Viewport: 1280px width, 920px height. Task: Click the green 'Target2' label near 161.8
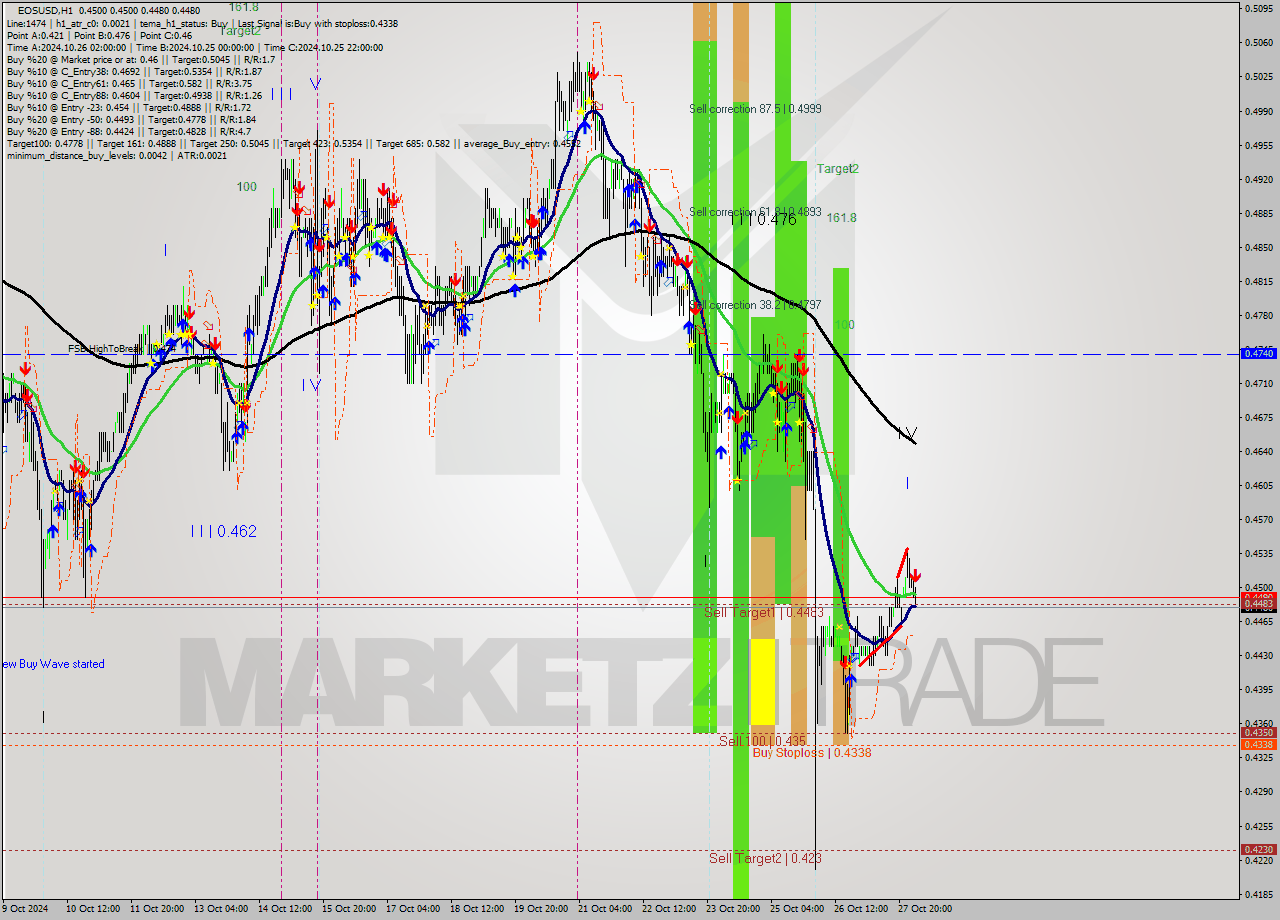pos(837,169)
